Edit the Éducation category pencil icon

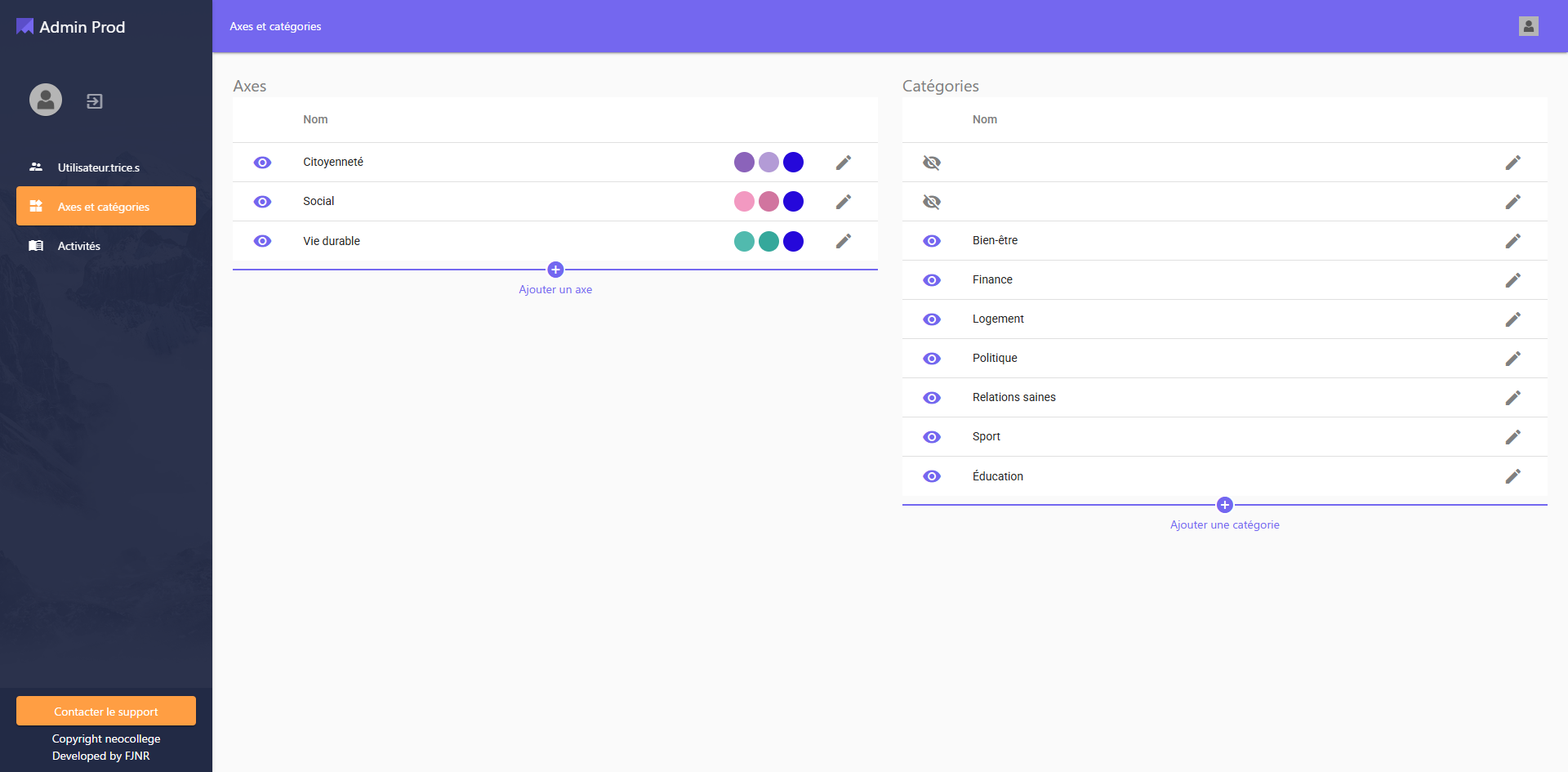click(1513, 476)
